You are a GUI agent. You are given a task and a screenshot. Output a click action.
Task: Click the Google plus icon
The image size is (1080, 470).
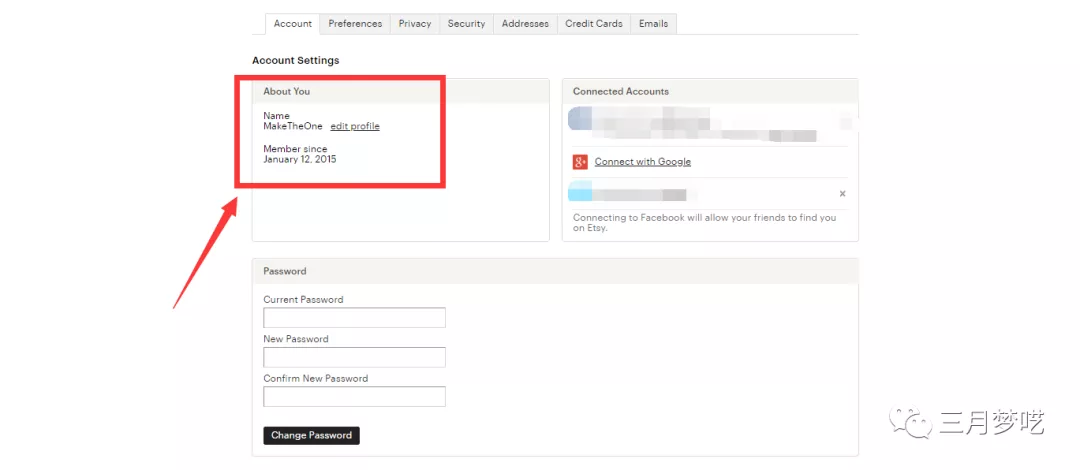coord(580,162)
